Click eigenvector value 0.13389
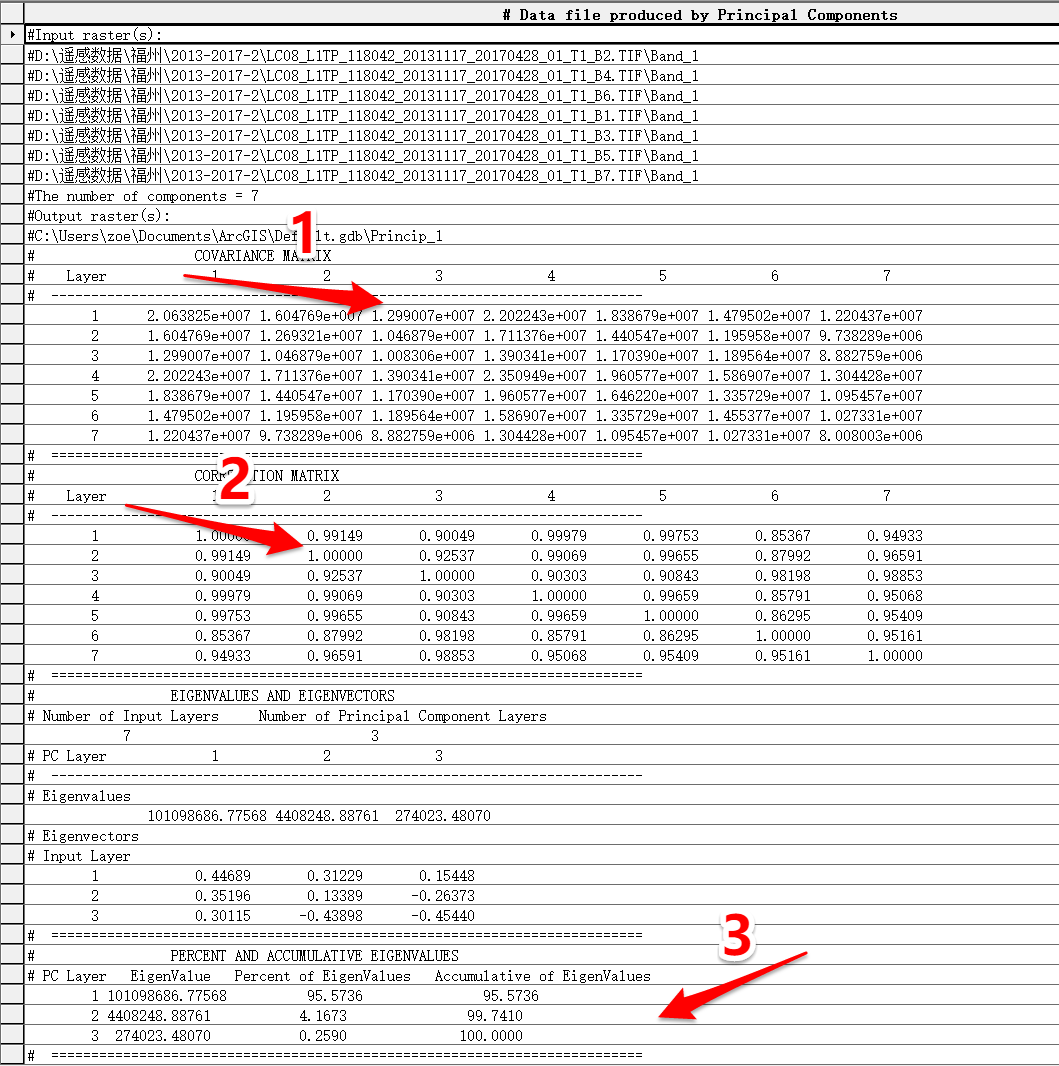 (334, 896)
